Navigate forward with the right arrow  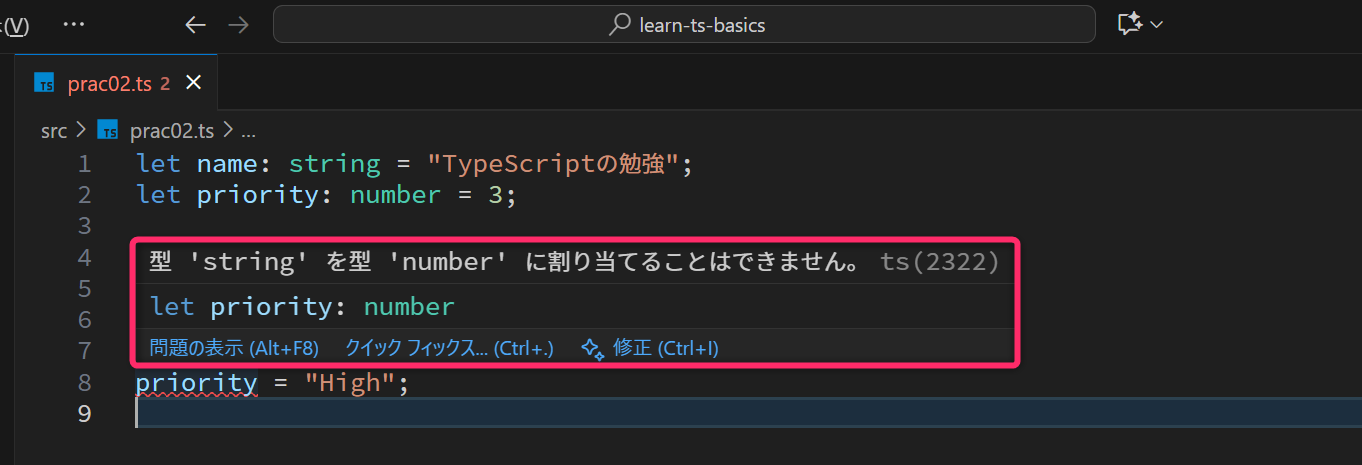pyautogui.click(x=238, y=25)
